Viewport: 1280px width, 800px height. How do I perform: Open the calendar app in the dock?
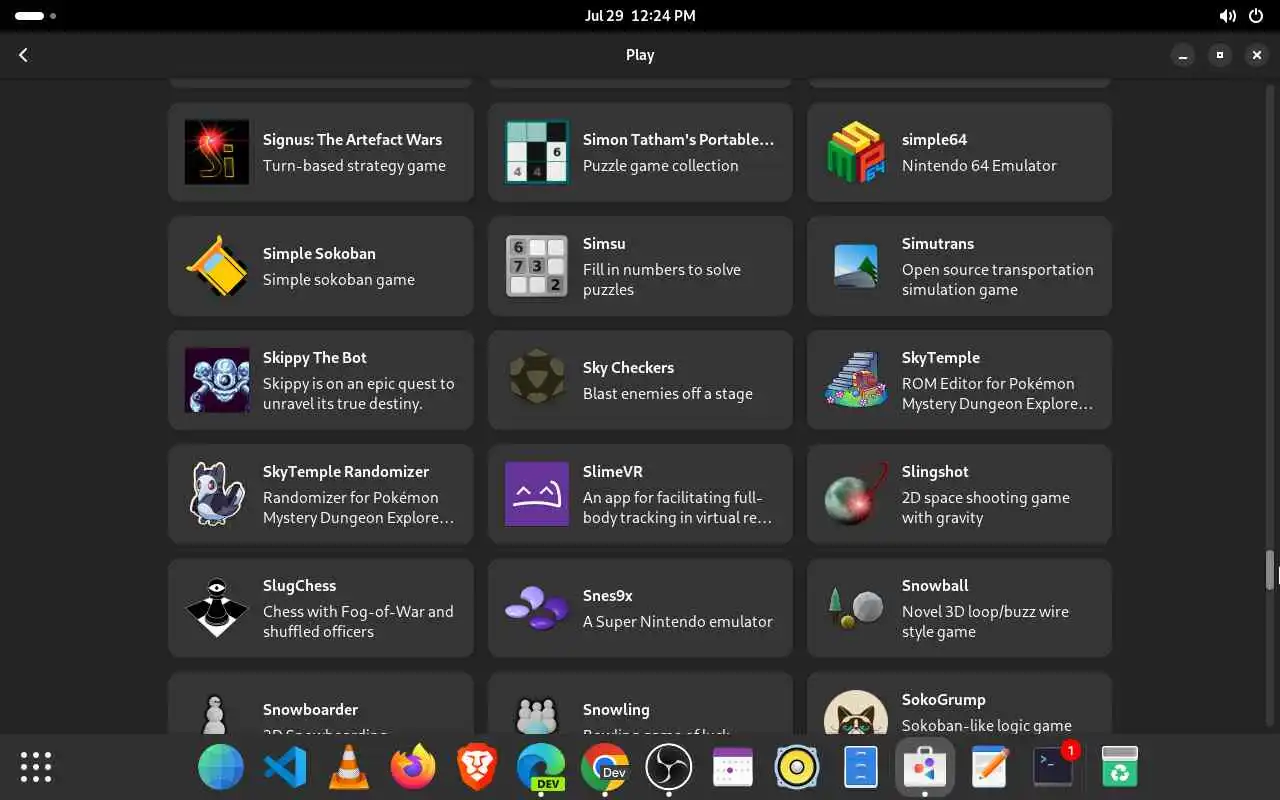733,767
